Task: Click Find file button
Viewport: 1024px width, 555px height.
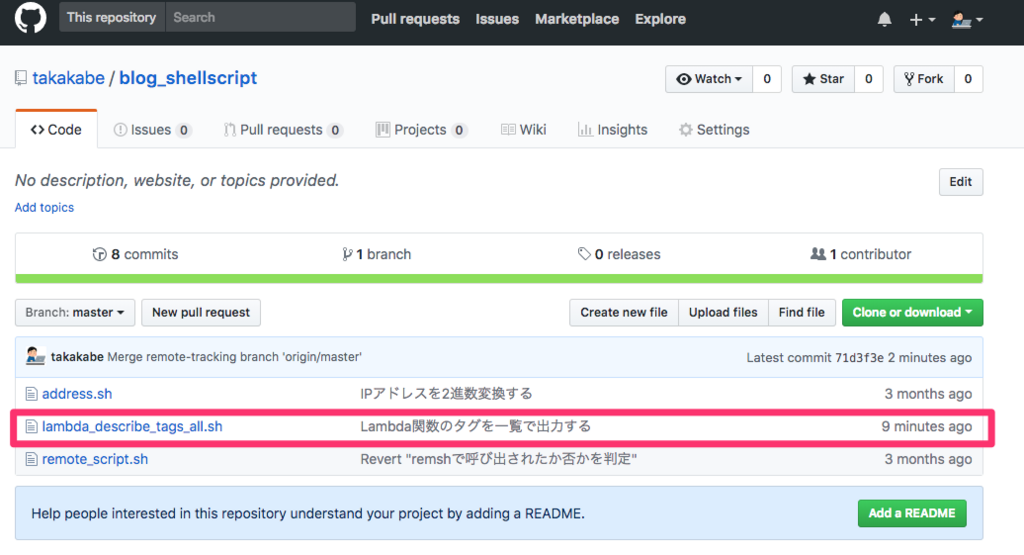Action: [801, 312]
